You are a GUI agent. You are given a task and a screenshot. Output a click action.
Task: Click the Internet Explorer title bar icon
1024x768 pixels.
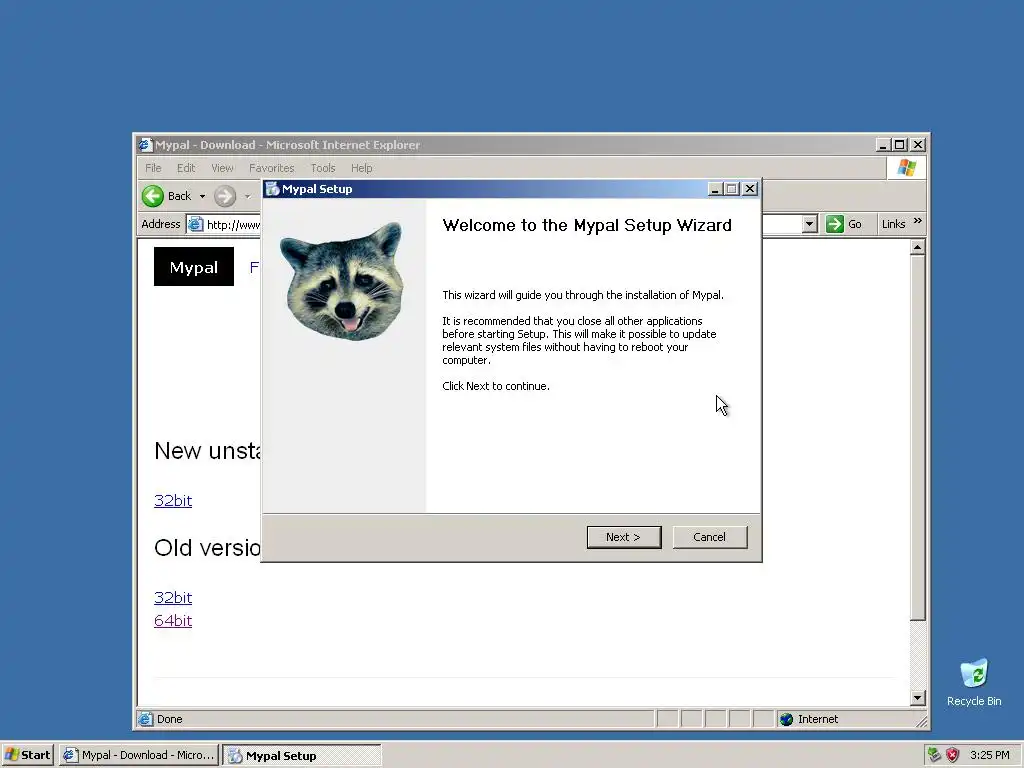tap(145, 144)
